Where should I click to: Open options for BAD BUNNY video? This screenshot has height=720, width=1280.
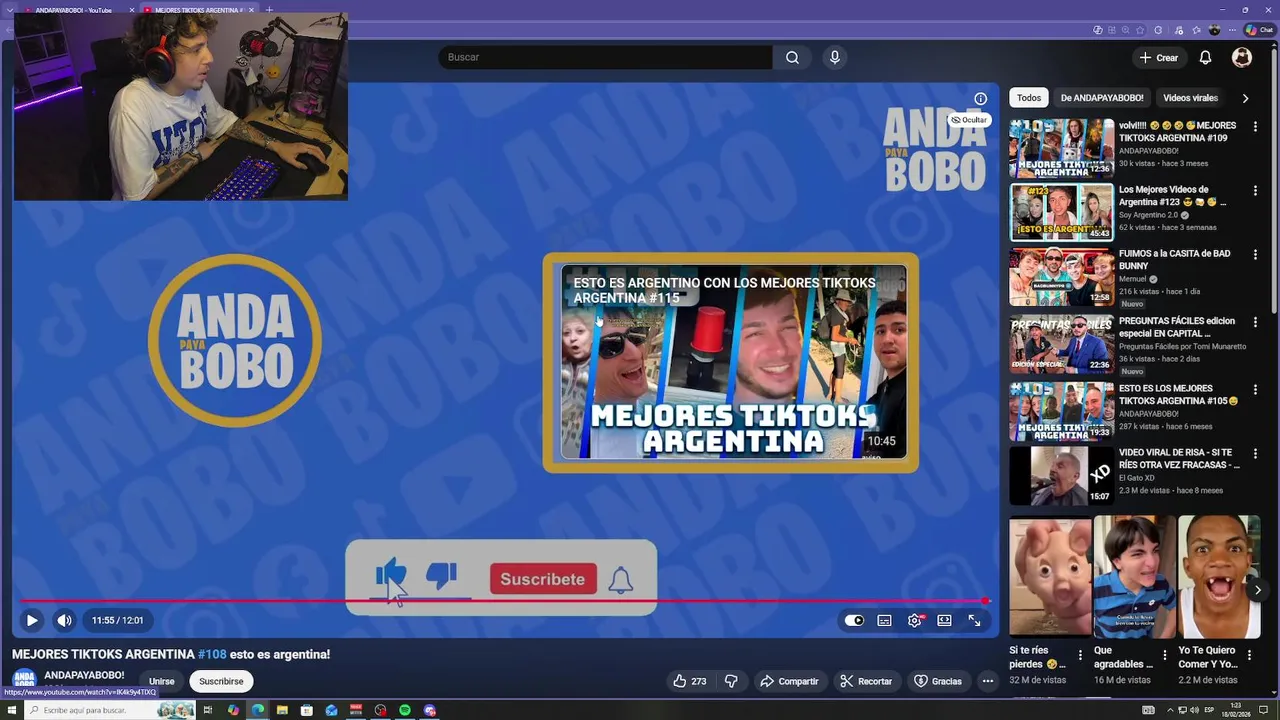tap(1255, 256)
